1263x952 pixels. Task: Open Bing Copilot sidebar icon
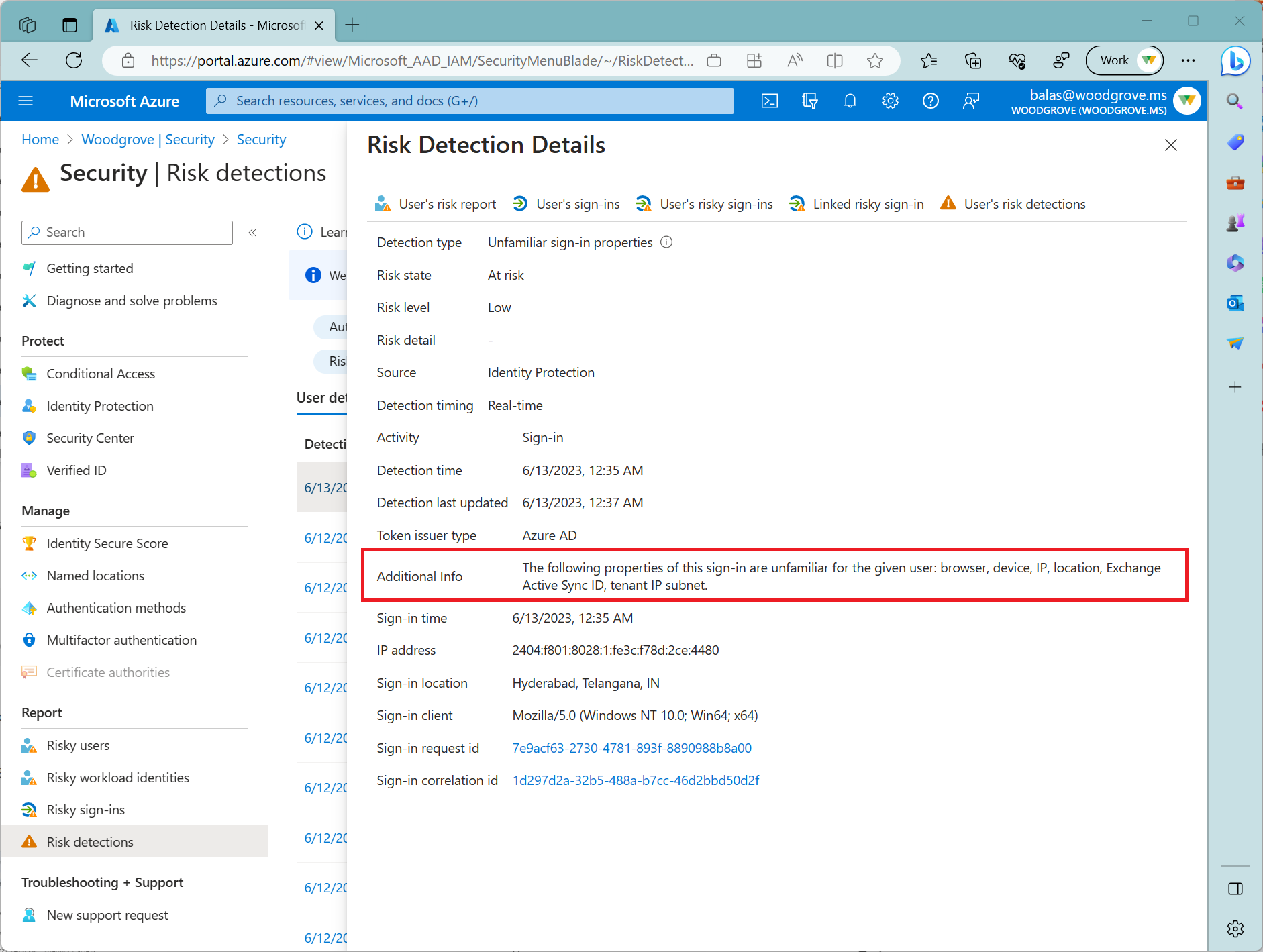coord(1235,62)
